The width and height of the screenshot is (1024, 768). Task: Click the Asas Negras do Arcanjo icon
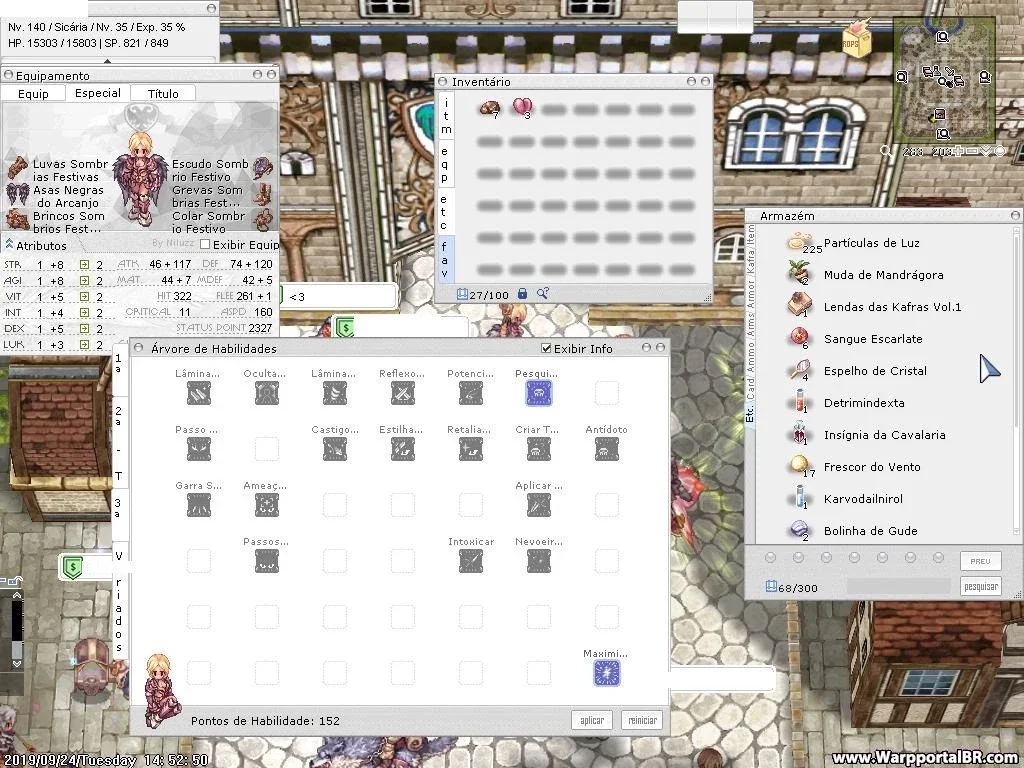click(x=18, y=193)
